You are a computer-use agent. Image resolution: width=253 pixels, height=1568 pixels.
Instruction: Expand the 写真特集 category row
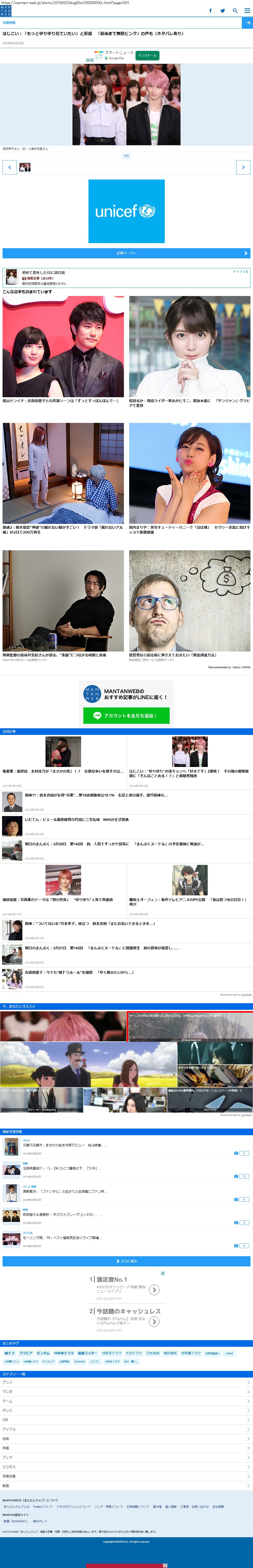[x=127, y=1476]
